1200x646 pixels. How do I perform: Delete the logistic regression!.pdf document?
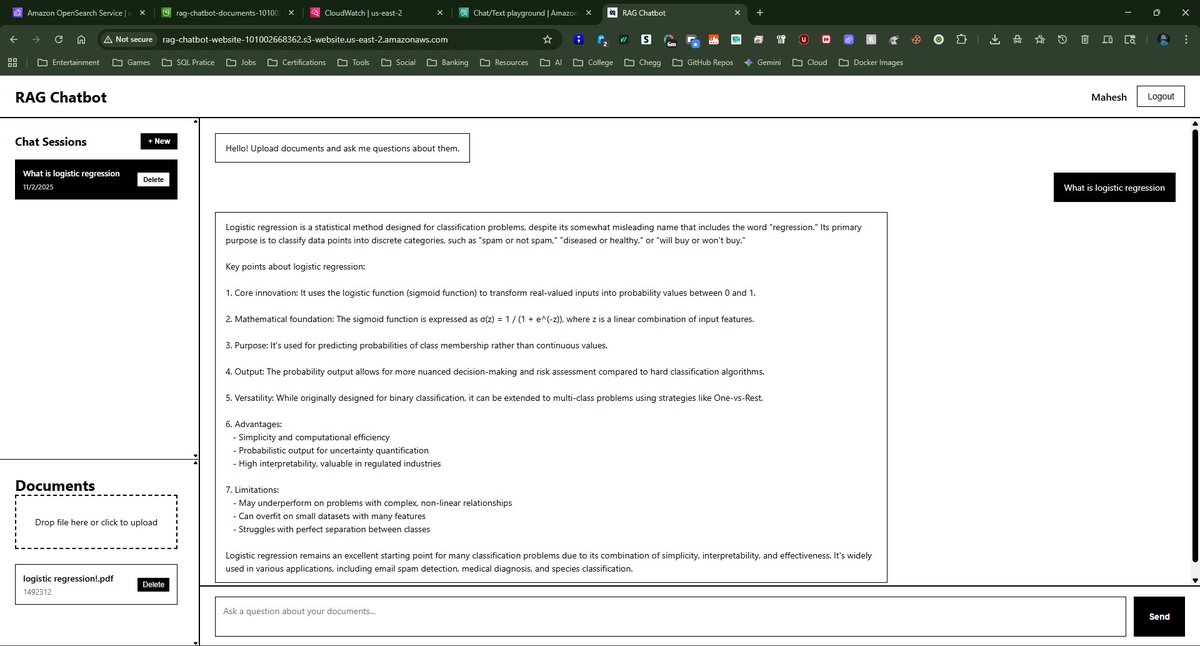(153, 584)
